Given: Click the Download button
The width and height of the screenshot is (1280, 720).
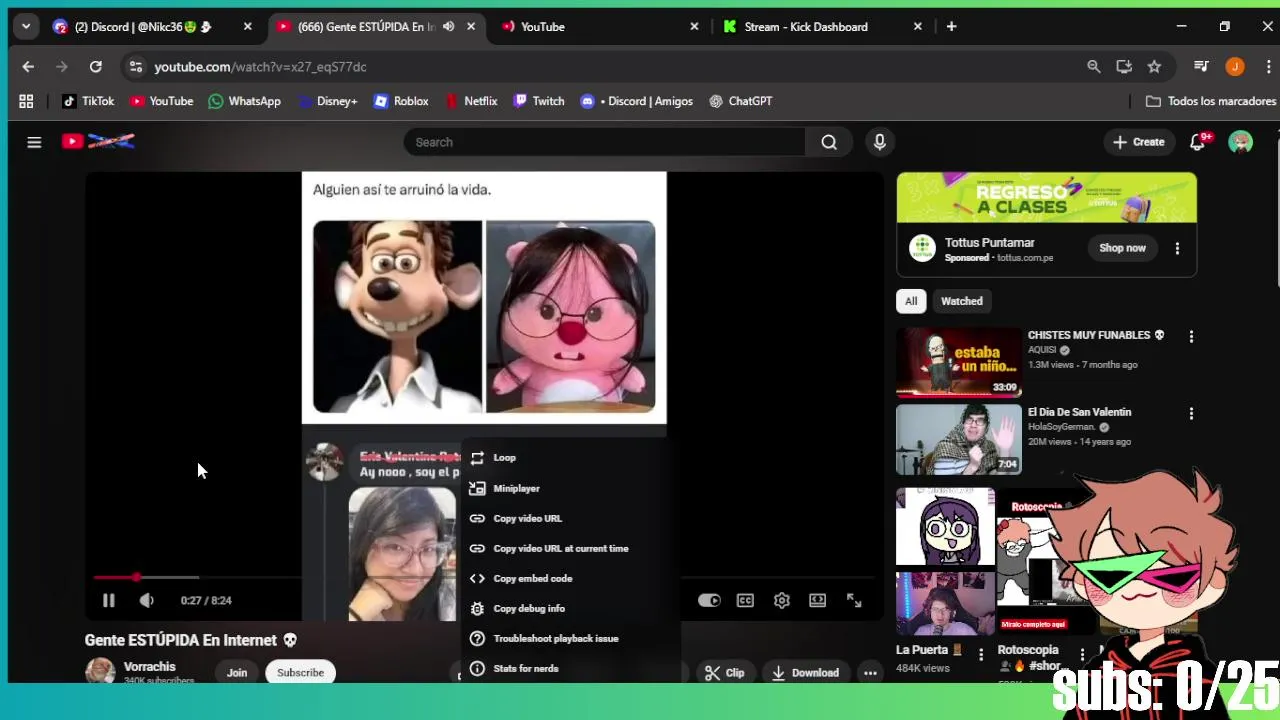Looking at the screenshot, I should (805, 673).
